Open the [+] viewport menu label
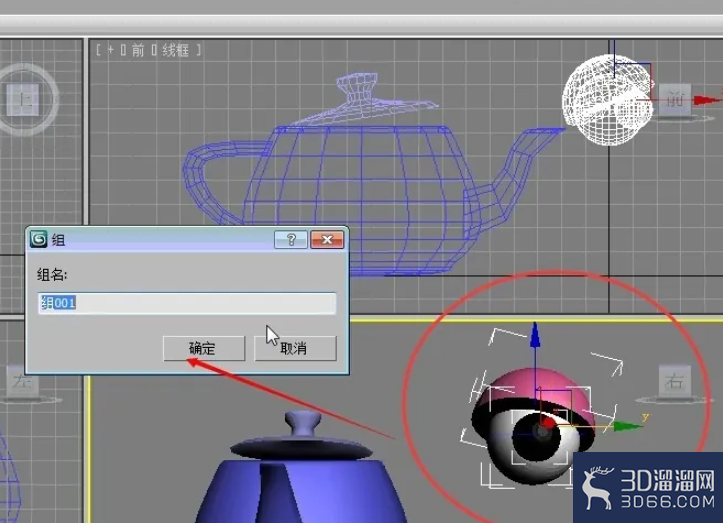Image resolution: width=723 pixels, height=523 pixels. (x=110, y=50)
